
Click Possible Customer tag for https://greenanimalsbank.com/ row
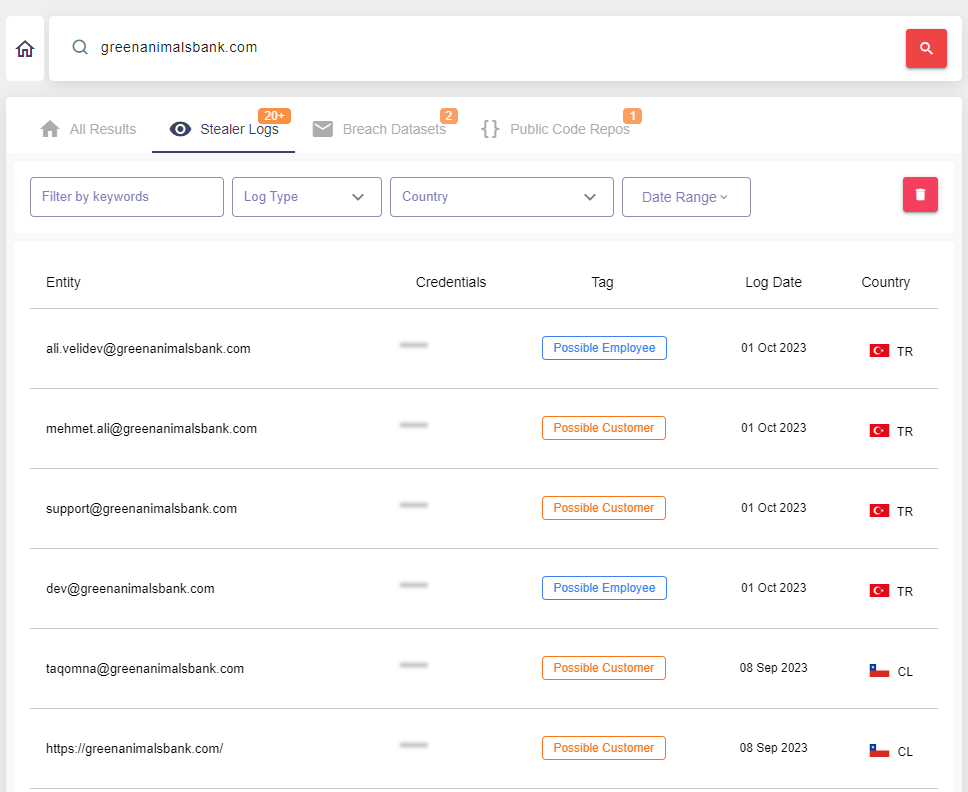pos(604,748)
